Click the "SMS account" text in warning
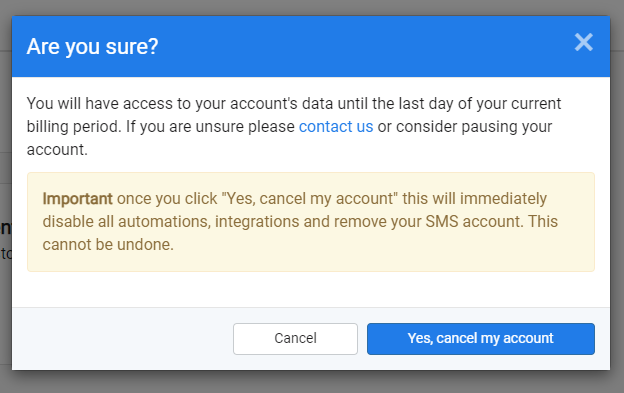This screenshot has height=393, width=624. [474, 222]
